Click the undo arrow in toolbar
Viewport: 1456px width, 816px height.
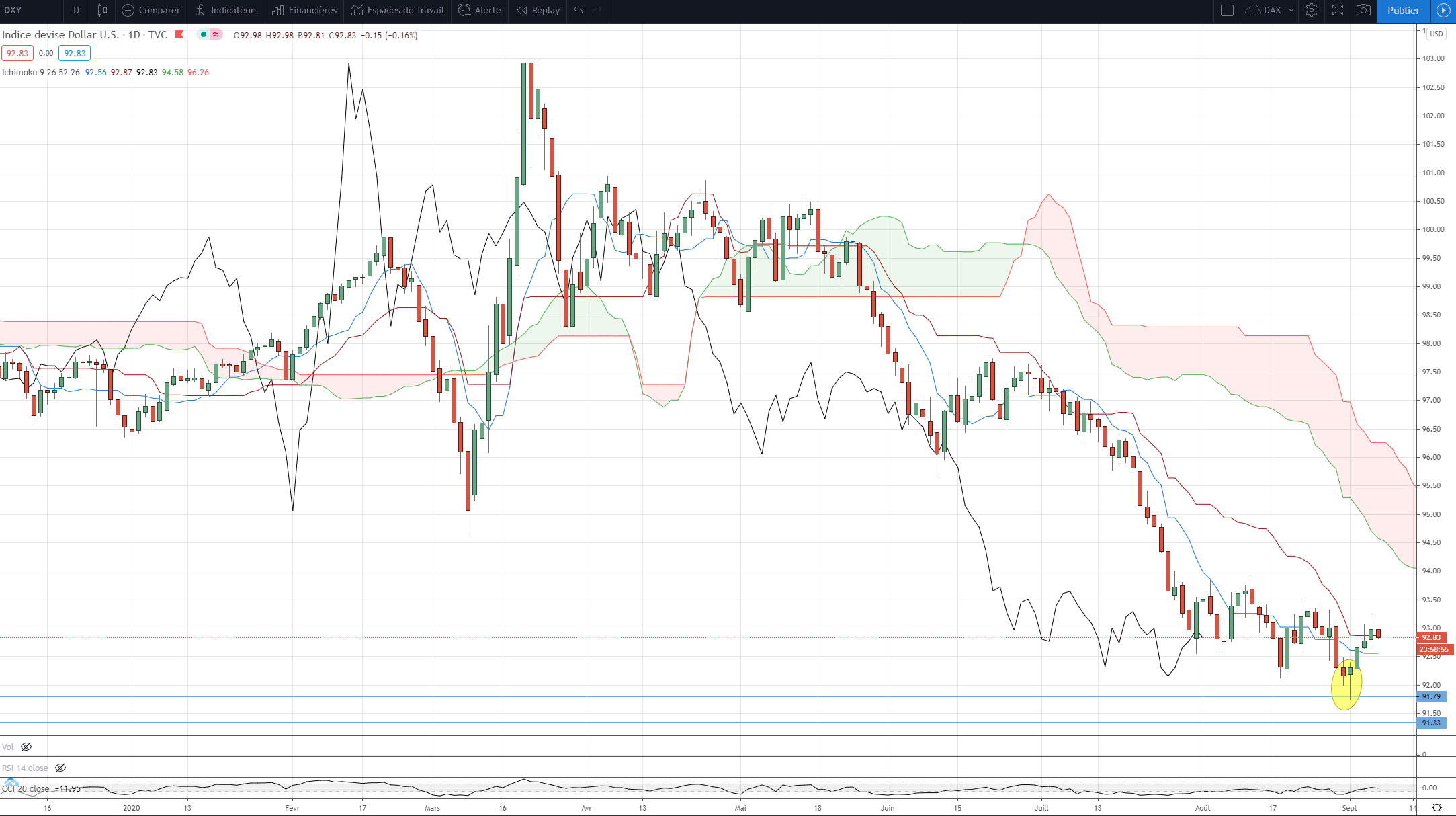point(579,10)
